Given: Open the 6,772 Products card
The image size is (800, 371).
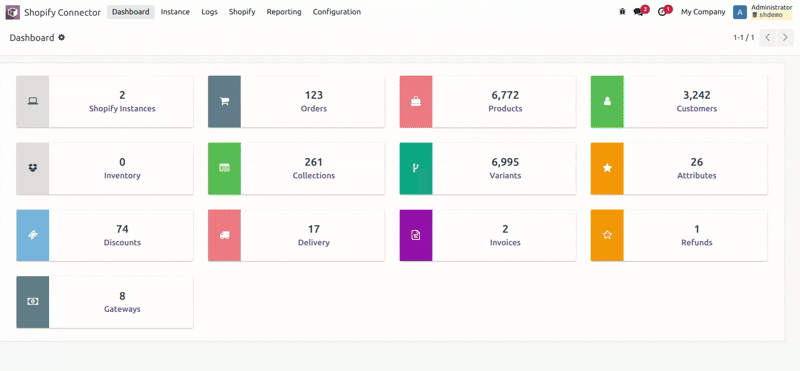Looking at the screenshot, I should pyautogui.click(x=488, y=102).
